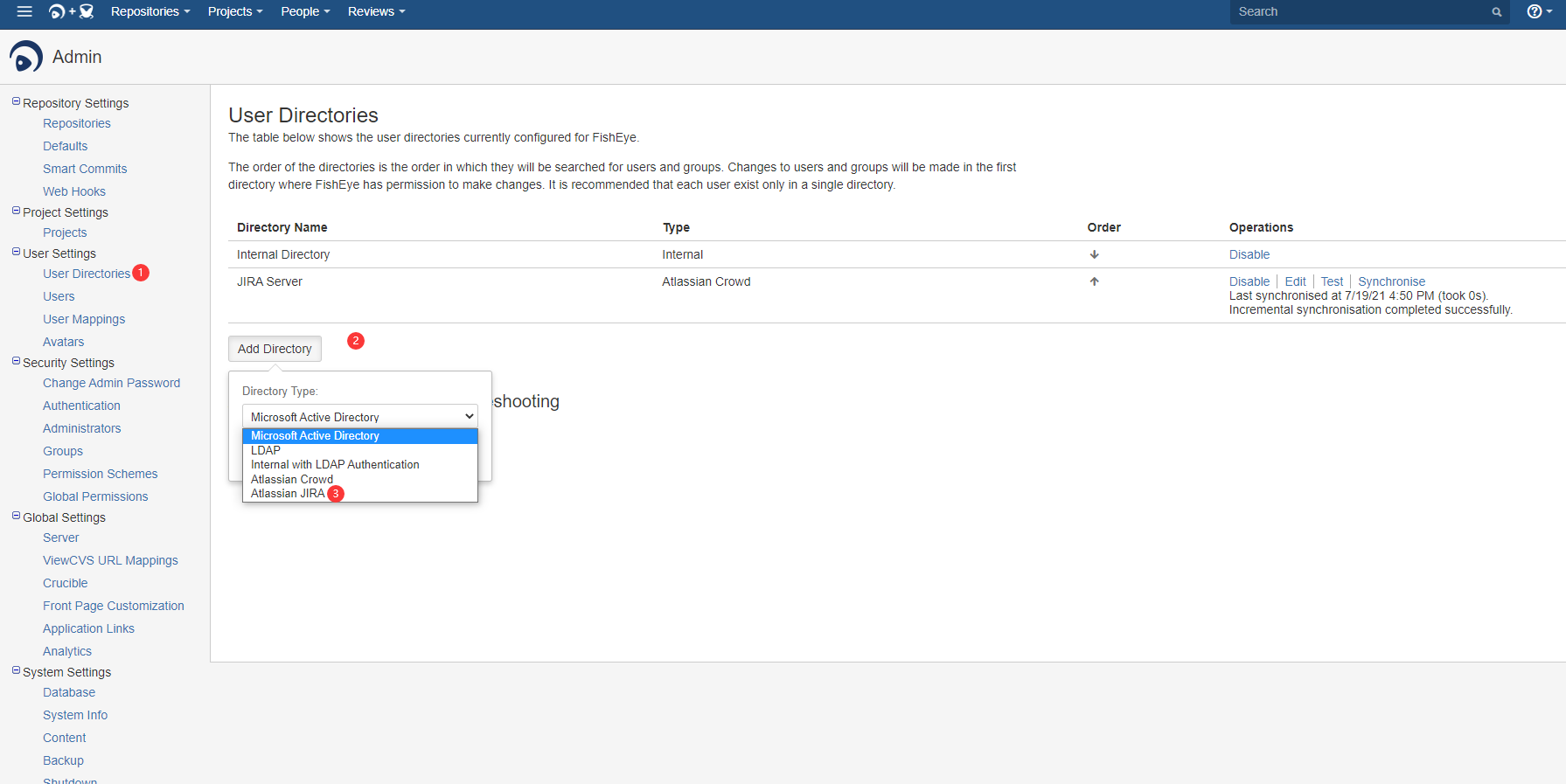This screenshot has height=784, width=1566.
Task: Open Server settings
Action: (x=61, y=538)
